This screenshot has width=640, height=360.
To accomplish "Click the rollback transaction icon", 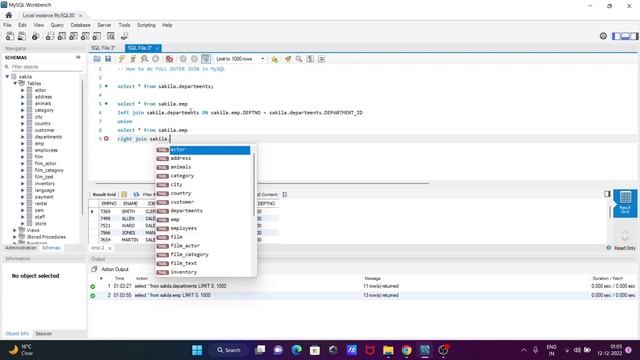I will [194, 59].
